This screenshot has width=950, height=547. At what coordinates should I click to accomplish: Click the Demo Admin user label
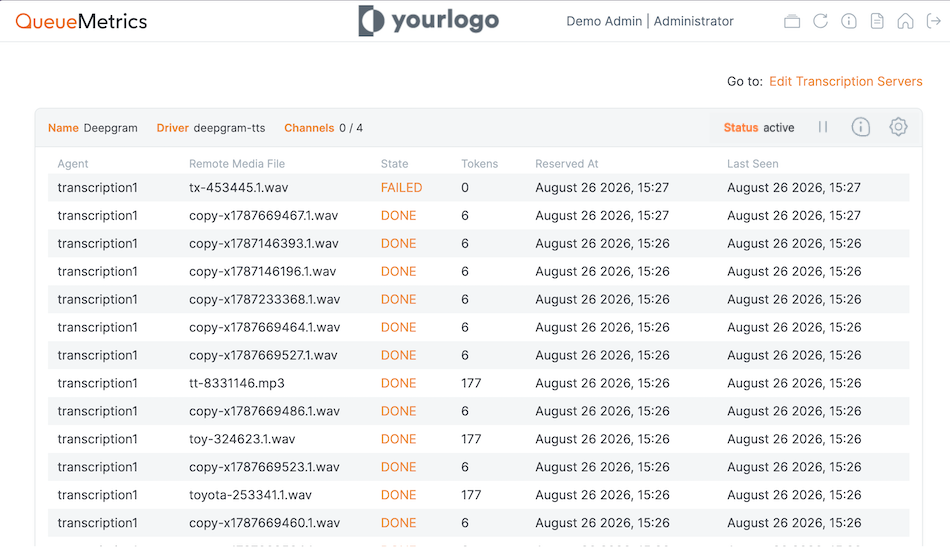(603, 21)
